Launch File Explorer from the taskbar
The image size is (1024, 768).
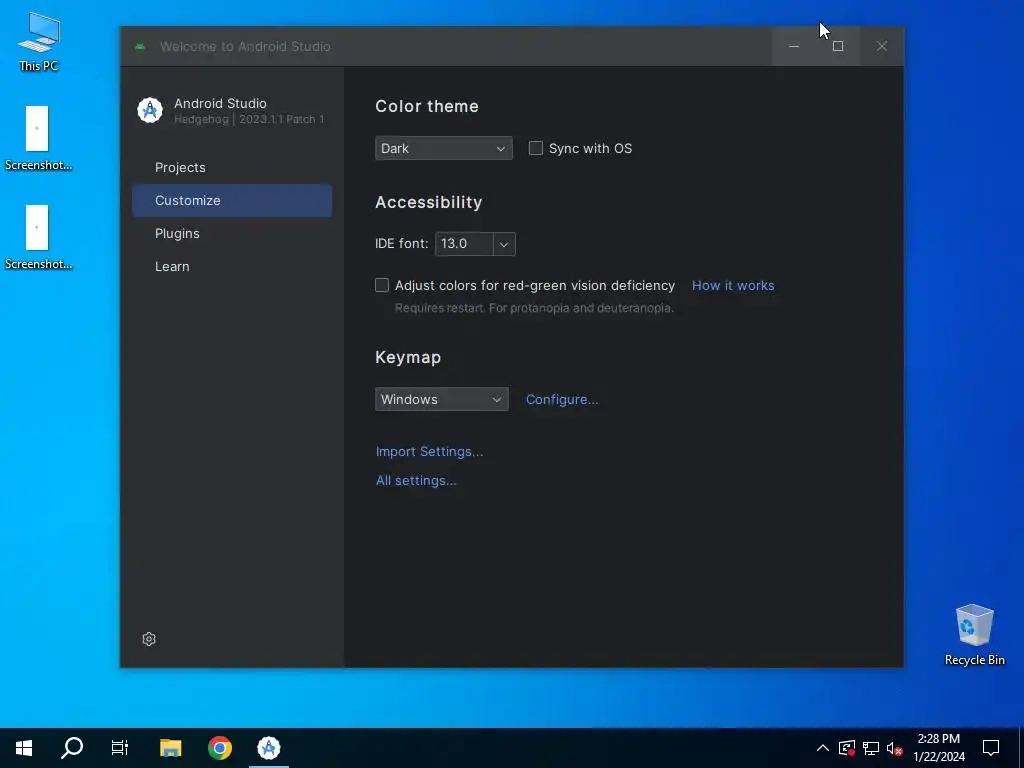click(x=170, y=748)
